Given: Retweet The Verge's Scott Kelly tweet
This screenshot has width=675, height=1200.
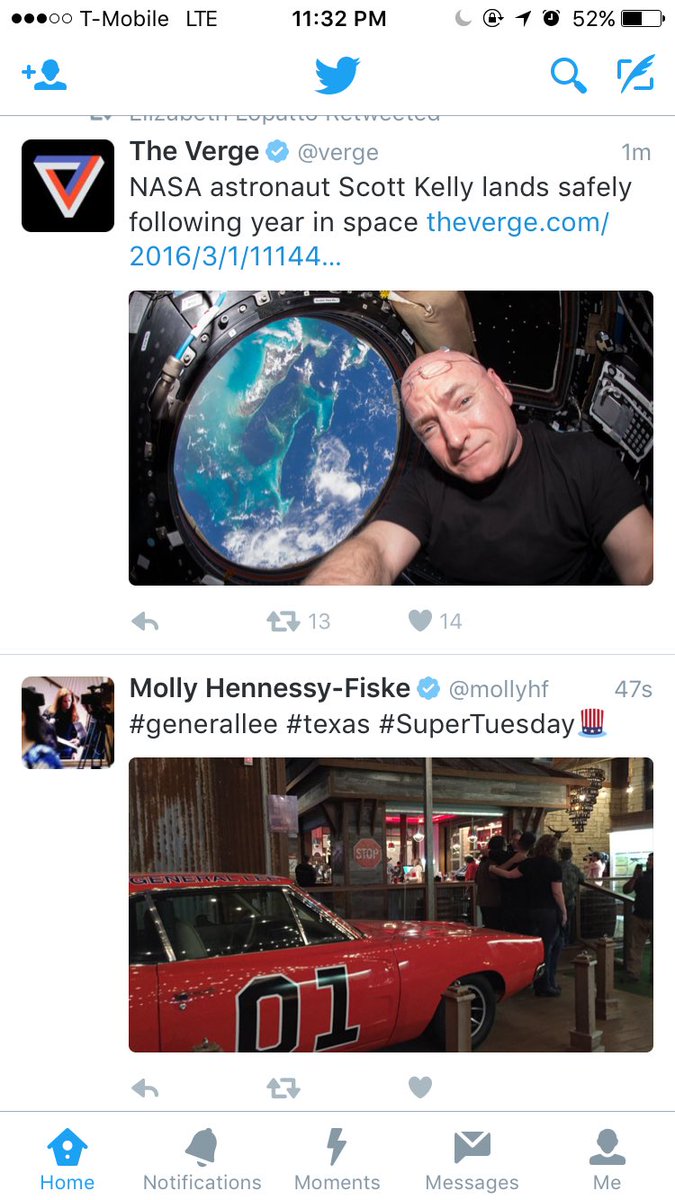Looking at the screenshot, I should point(283,621).
